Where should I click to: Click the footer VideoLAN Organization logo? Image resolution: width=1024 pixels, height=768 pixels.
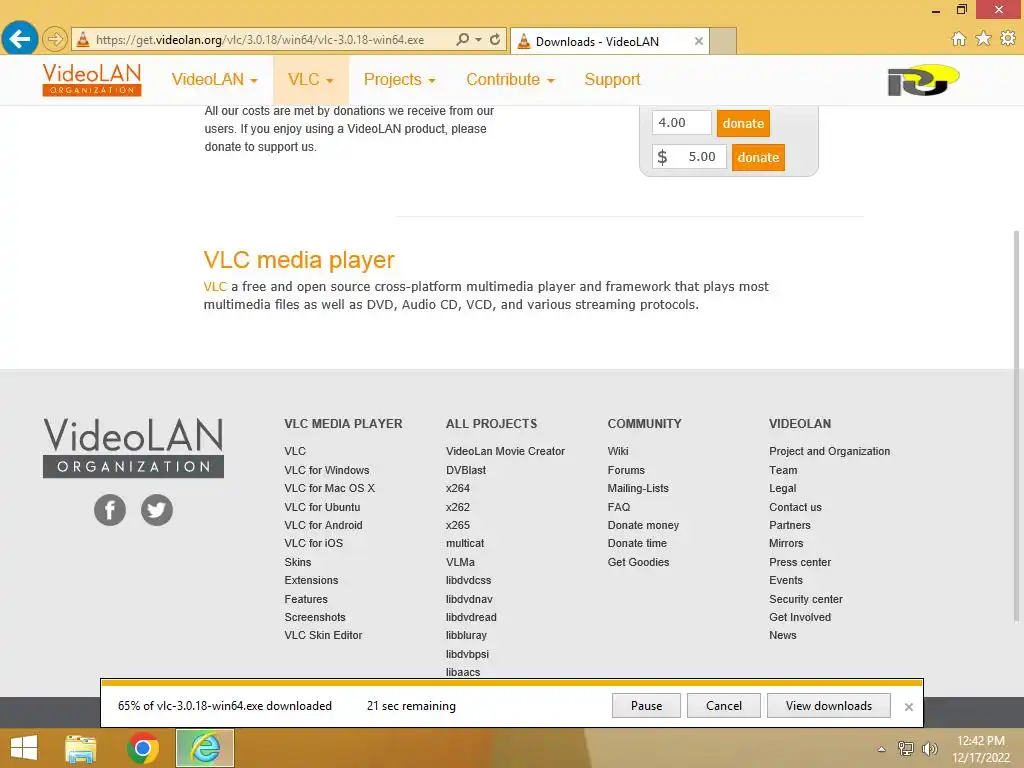click(x=133, y=448)
